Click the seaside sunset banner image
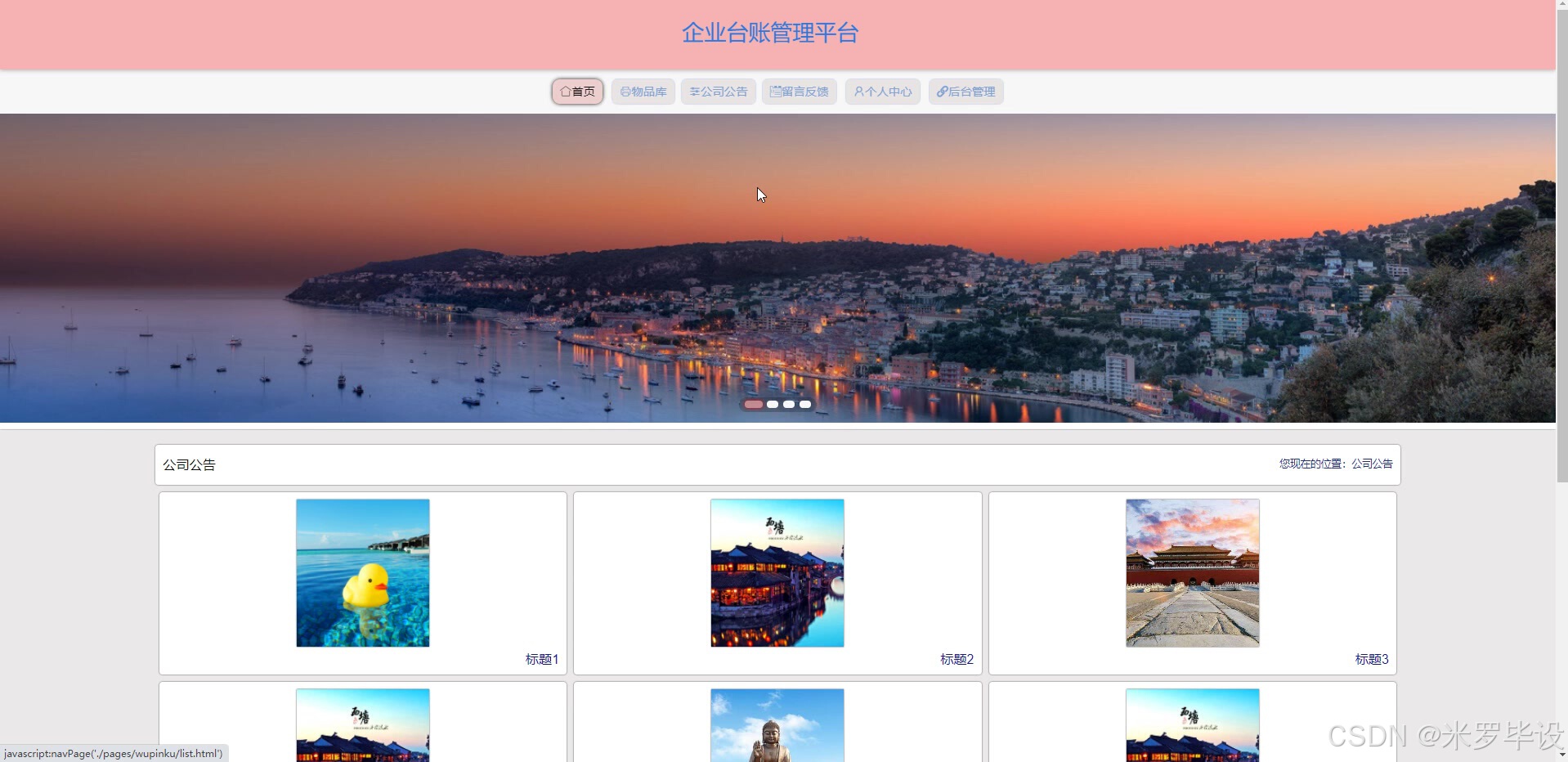Screen dimensions: 1568x762 coord(777,268)
